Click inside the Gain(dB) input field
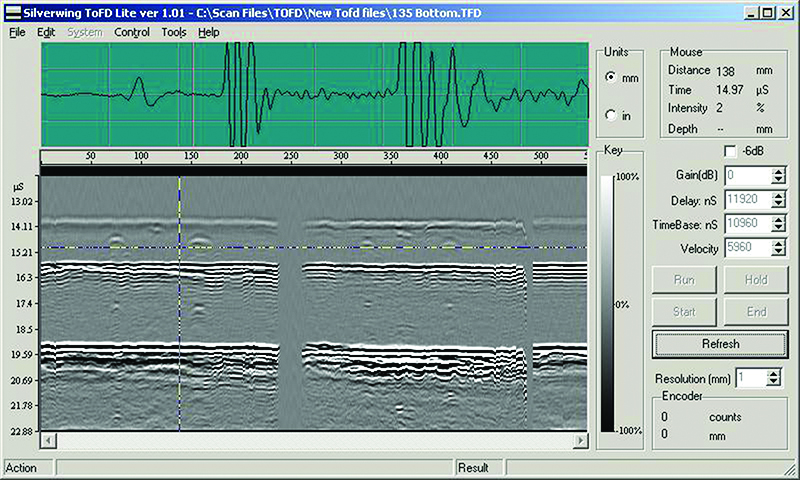 pos(745,175)
